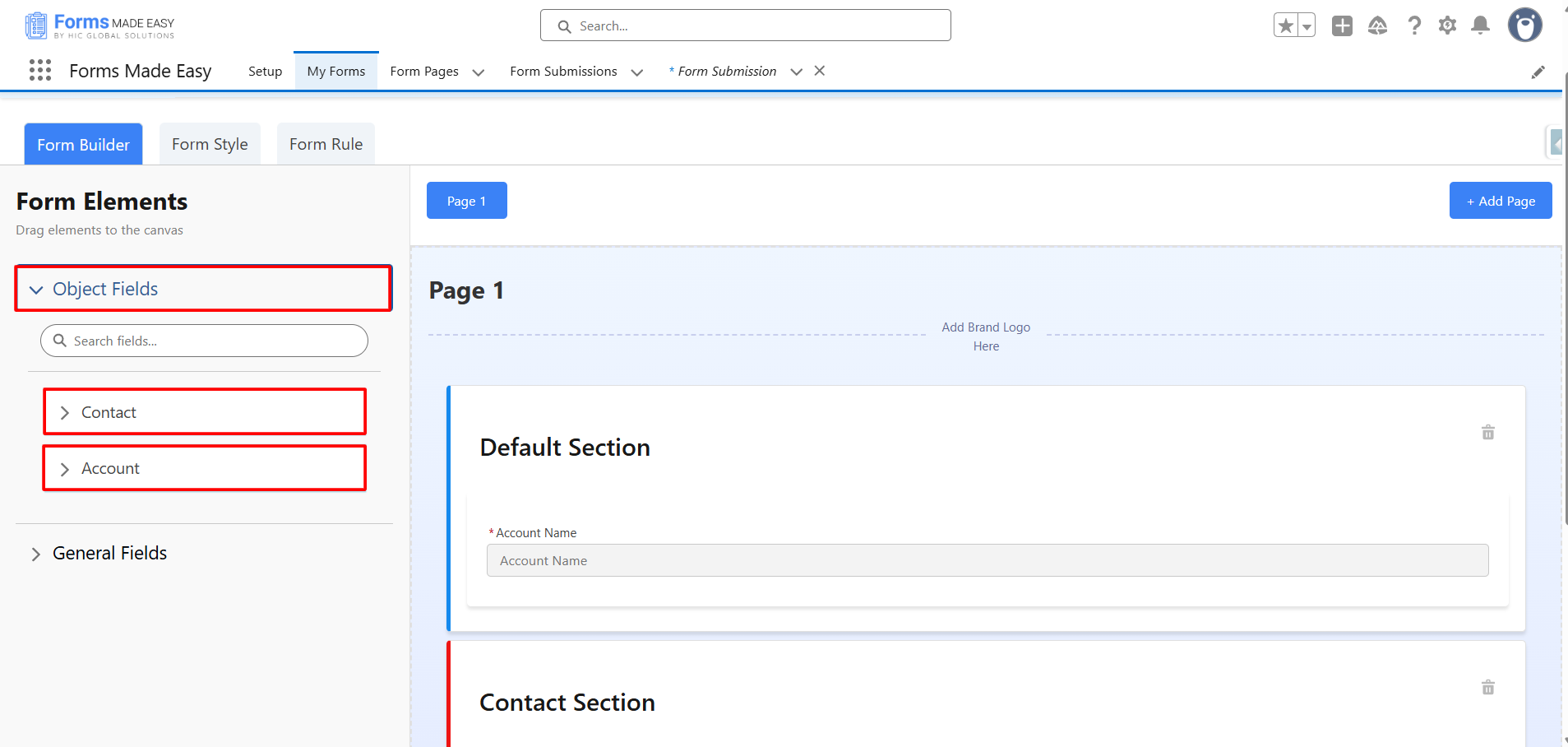Open the Setup gear icon
The width and height of the screenshot is (1568, 747).
tap(1447, 26)
